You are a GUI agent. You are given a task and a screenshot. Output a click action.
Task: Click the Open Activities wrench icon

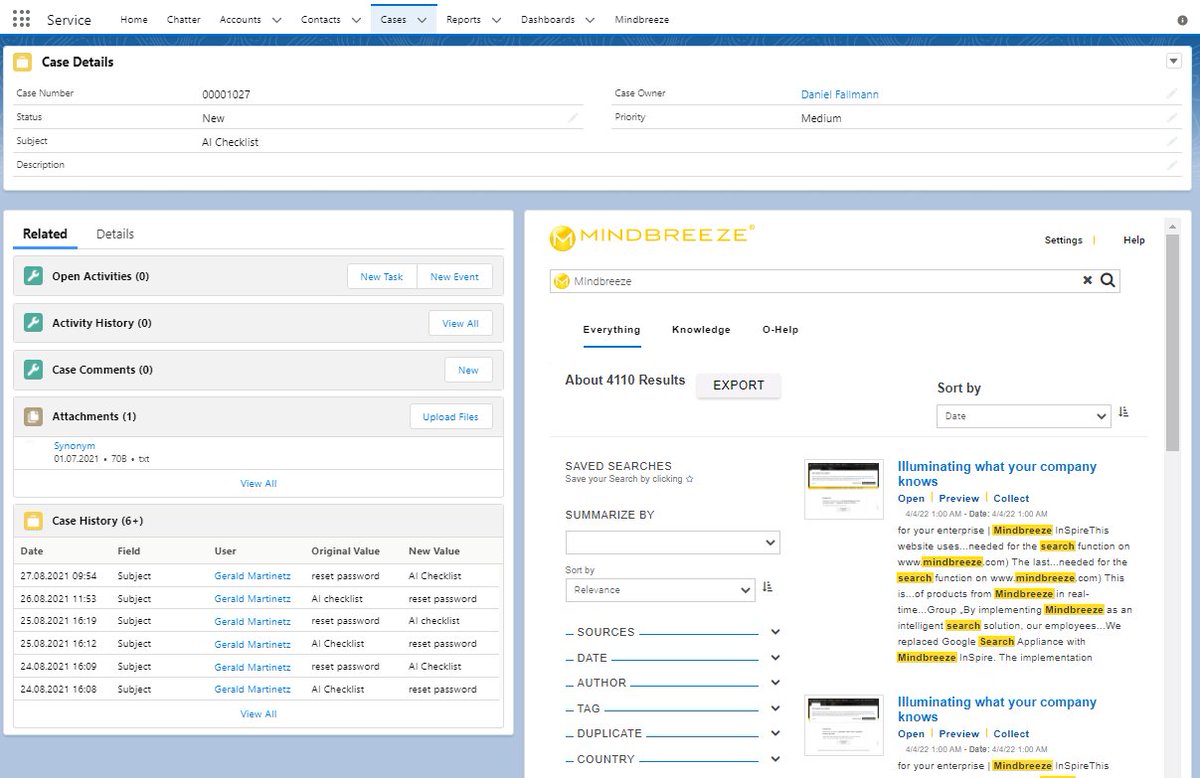coord(33,277)
